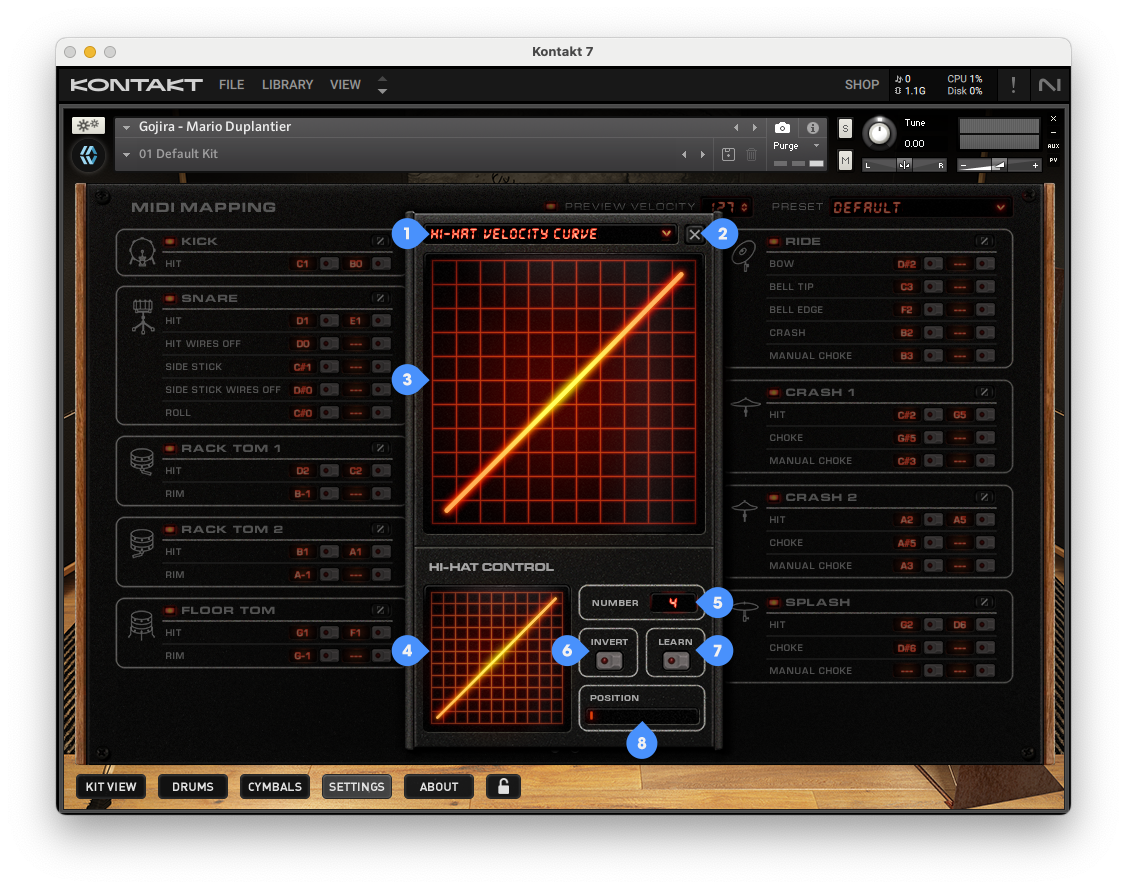Click the Hi-Hat controller Number field
The height and width of the screenshot is (889, 1127).
coord(675,603)
